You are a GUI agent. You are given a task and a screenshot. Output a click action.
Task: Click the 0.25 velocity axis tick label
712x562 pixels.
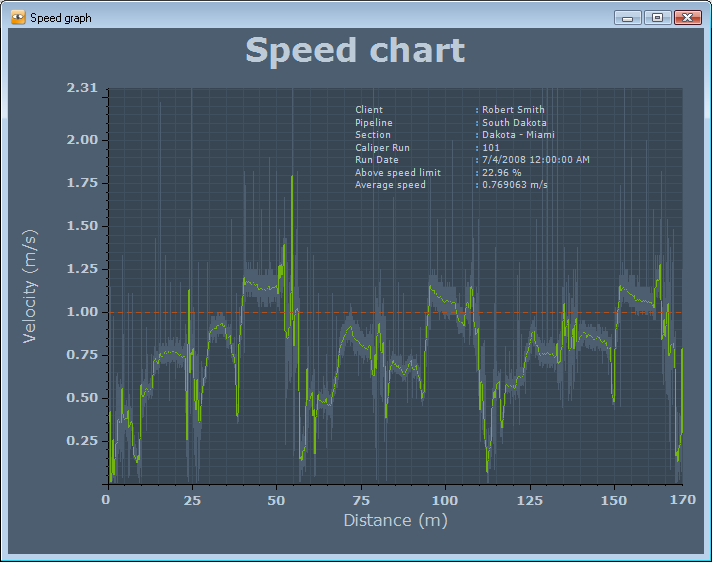[x=82, y=440]
